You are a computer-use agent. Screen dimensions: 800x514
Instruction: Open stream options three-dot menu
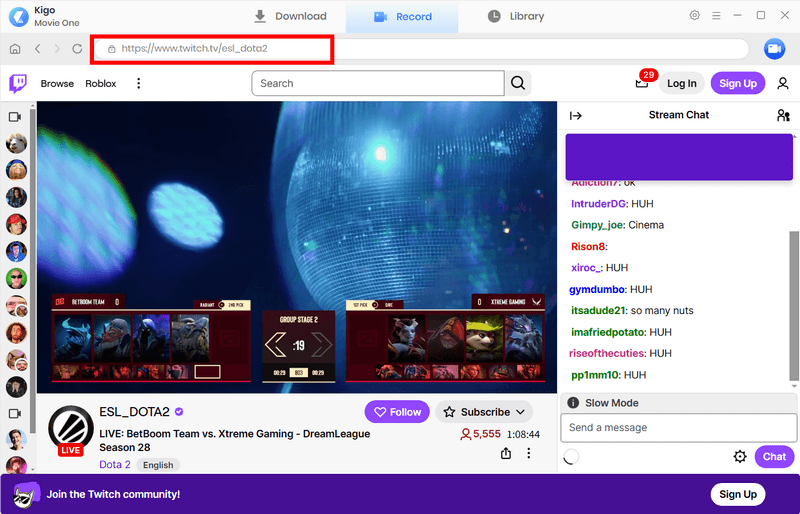529,454
